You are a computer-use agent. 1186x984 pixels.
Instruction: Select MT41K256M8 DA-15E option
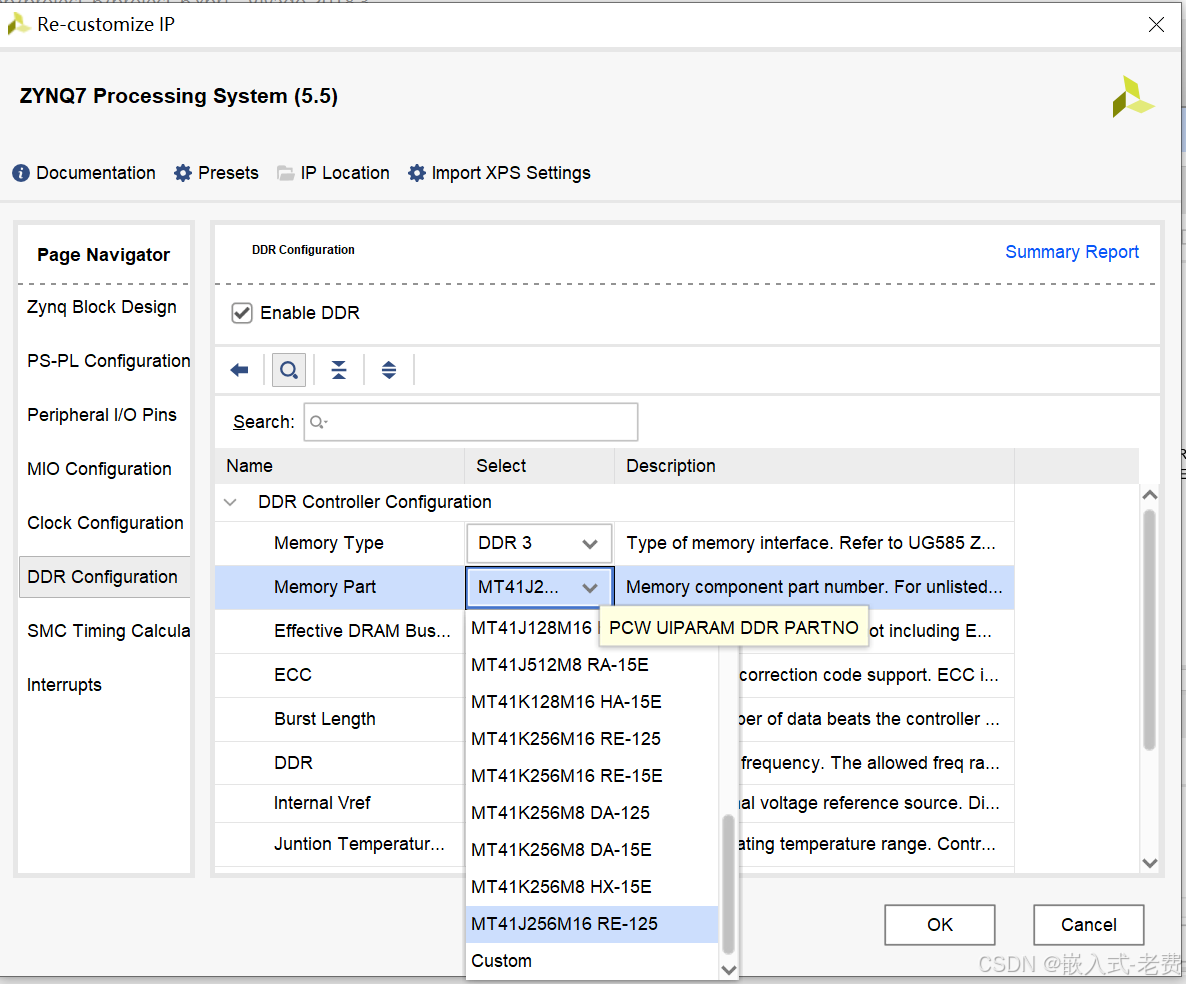(x=591, y=850)
